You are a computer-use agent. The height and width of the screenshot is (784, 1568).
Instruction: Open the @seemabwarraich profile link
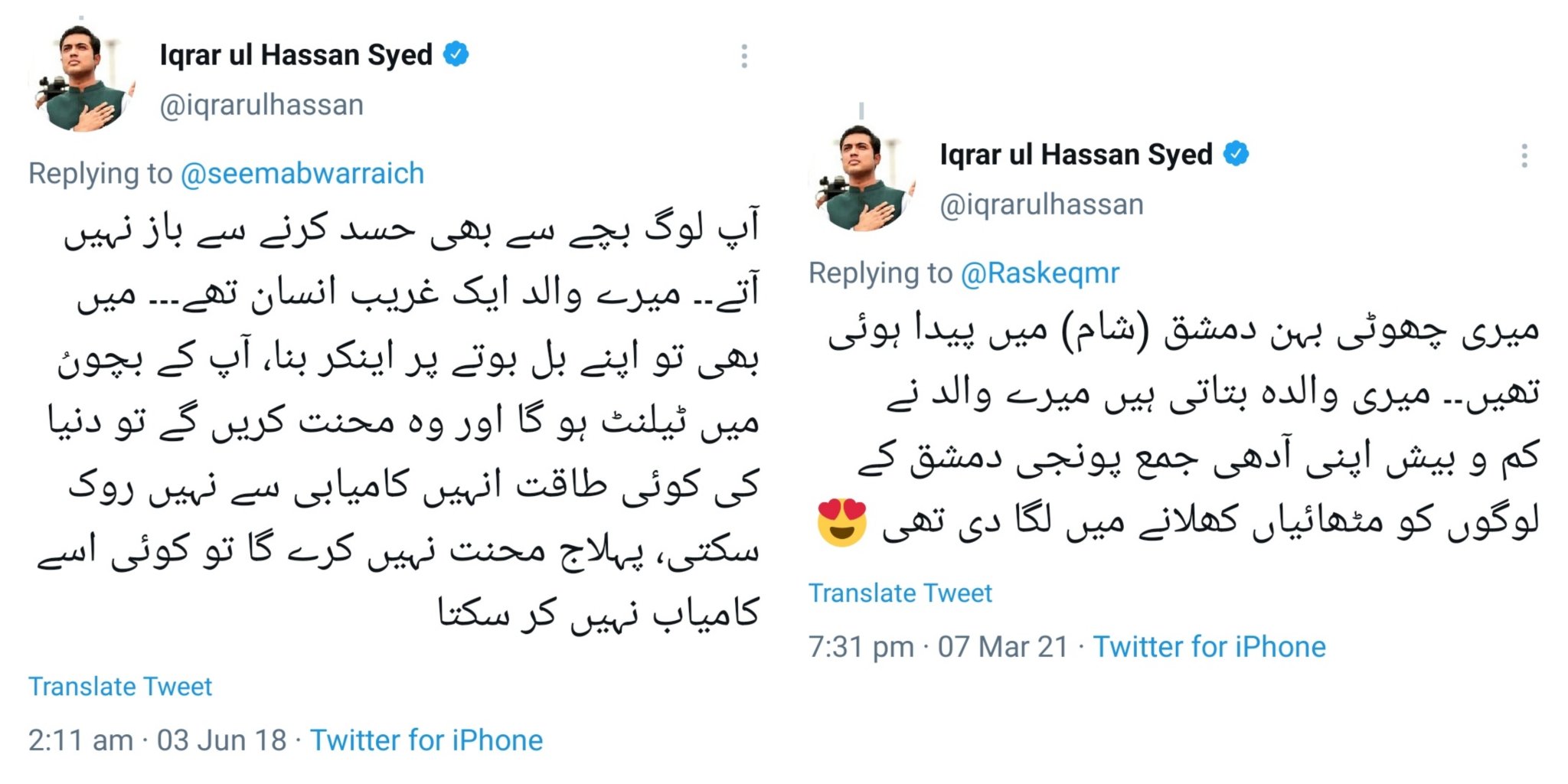pos(302,174)
